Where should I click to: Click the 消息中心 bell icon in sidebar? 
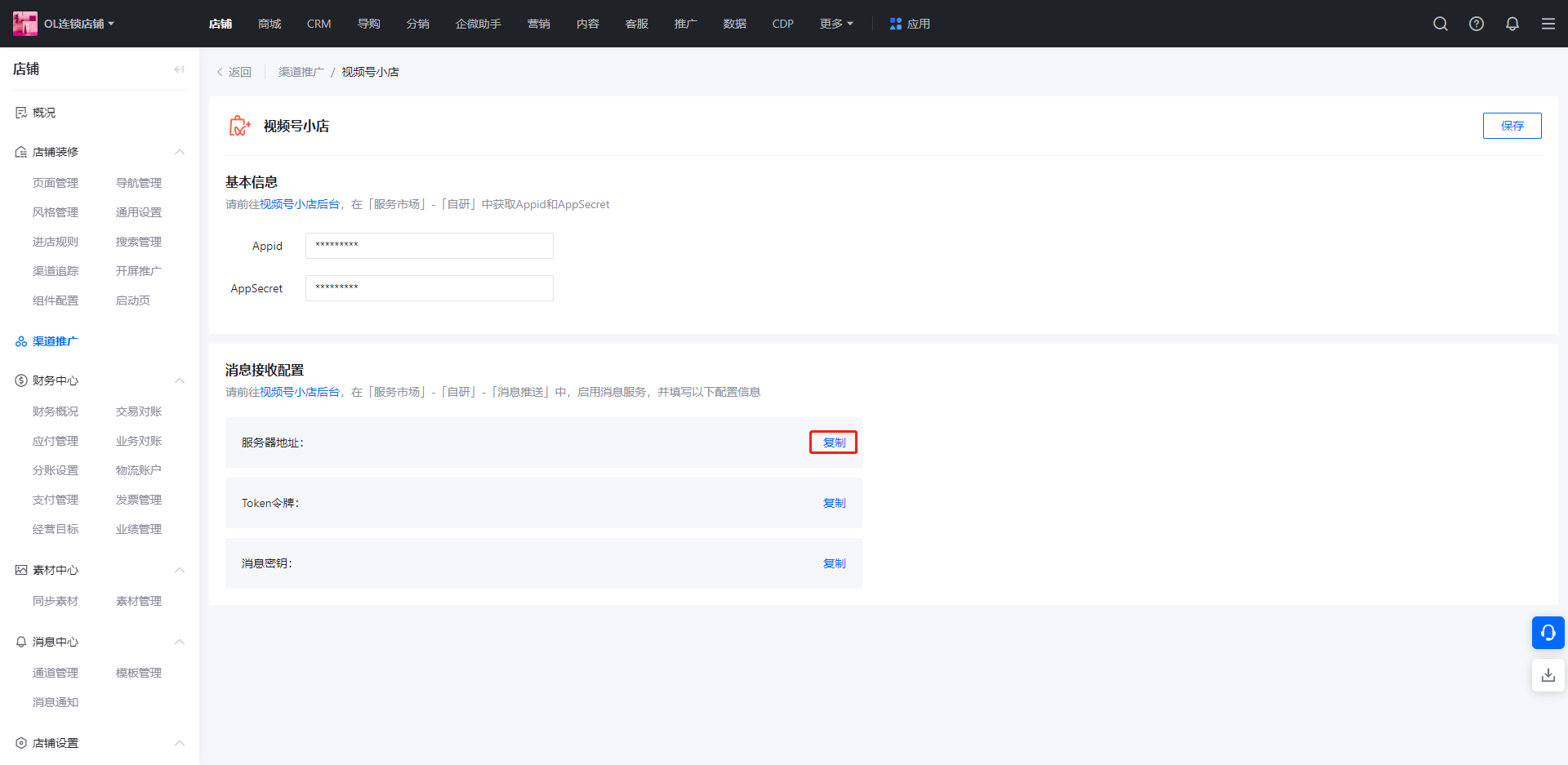point(21,642)
